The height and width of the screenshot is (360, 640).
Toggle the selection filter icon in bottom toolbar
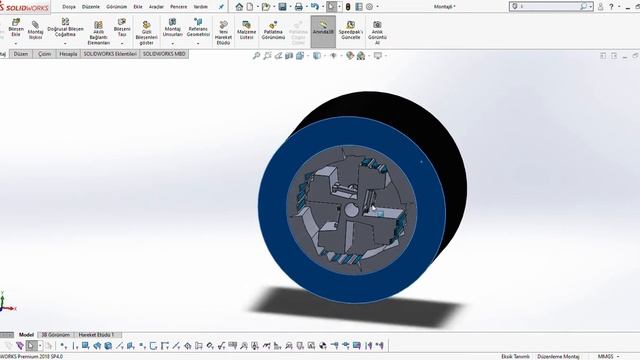tap(20, 346)
